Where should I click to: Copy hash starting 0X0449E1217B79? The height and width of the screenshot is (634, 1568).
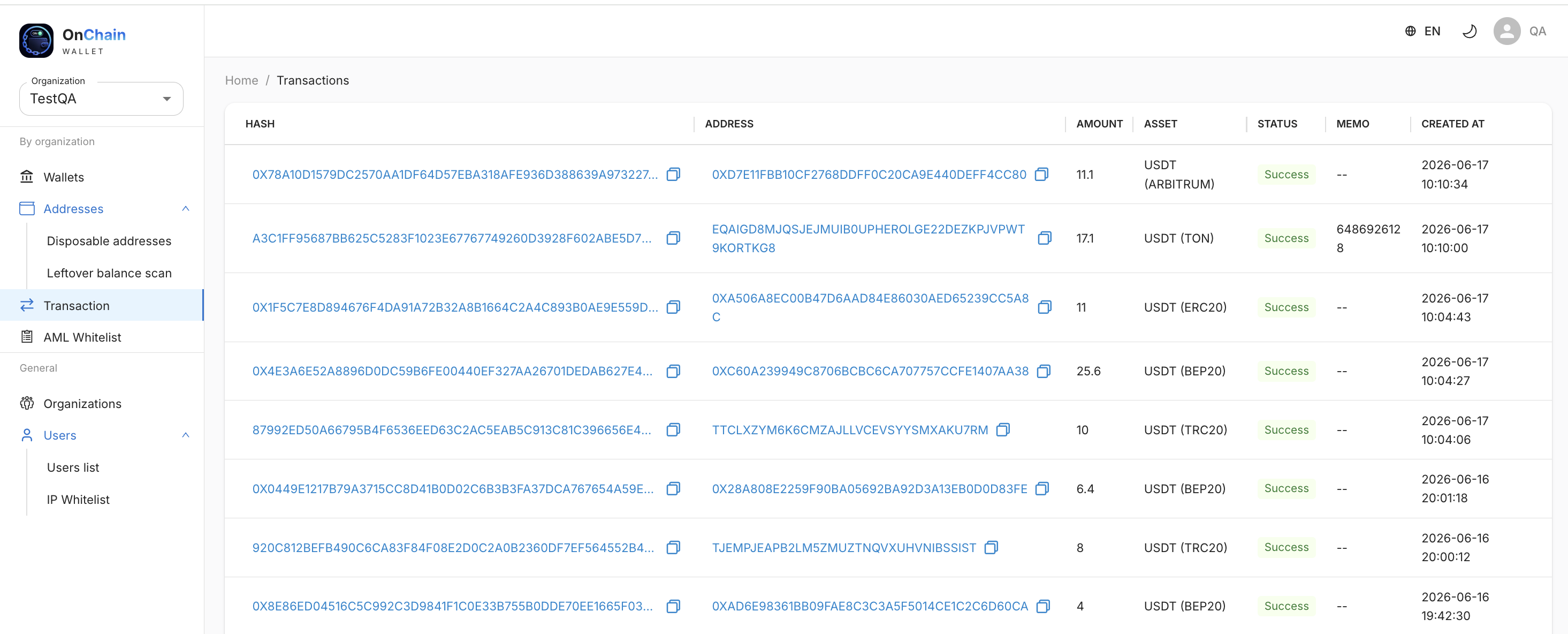(x=673, y=489)
